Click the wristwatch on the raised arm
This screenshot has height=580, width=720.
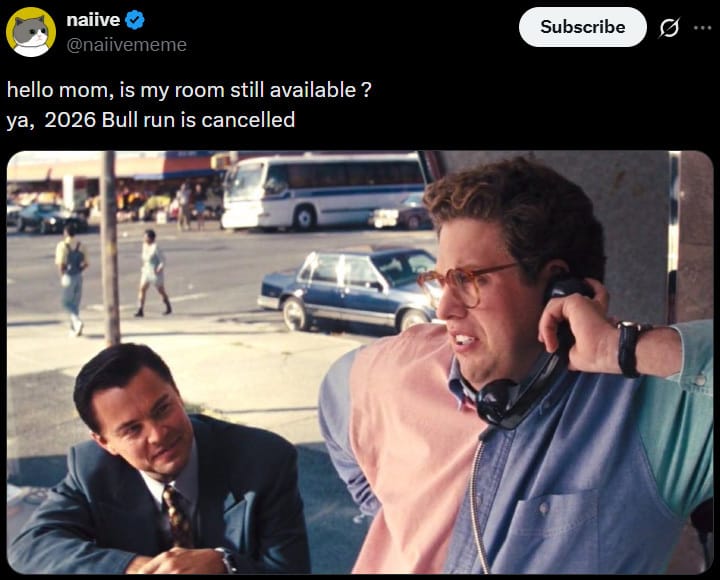click(630, 348)
